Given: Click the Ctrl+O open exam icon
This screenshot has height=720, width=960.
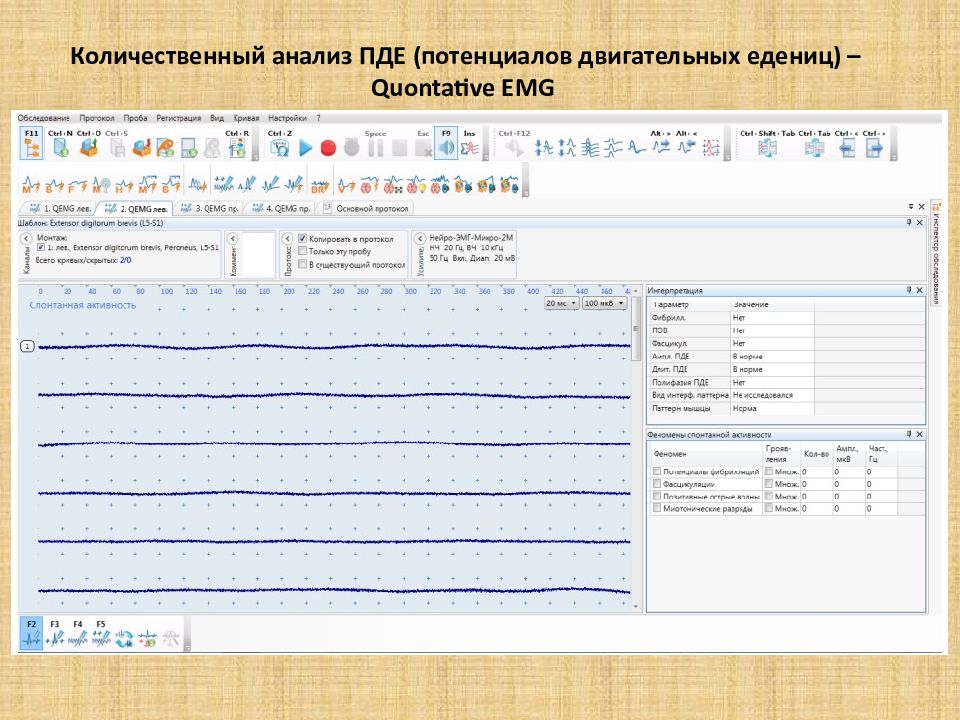Looking at the screenshot, I should click(x=89, y=147).
